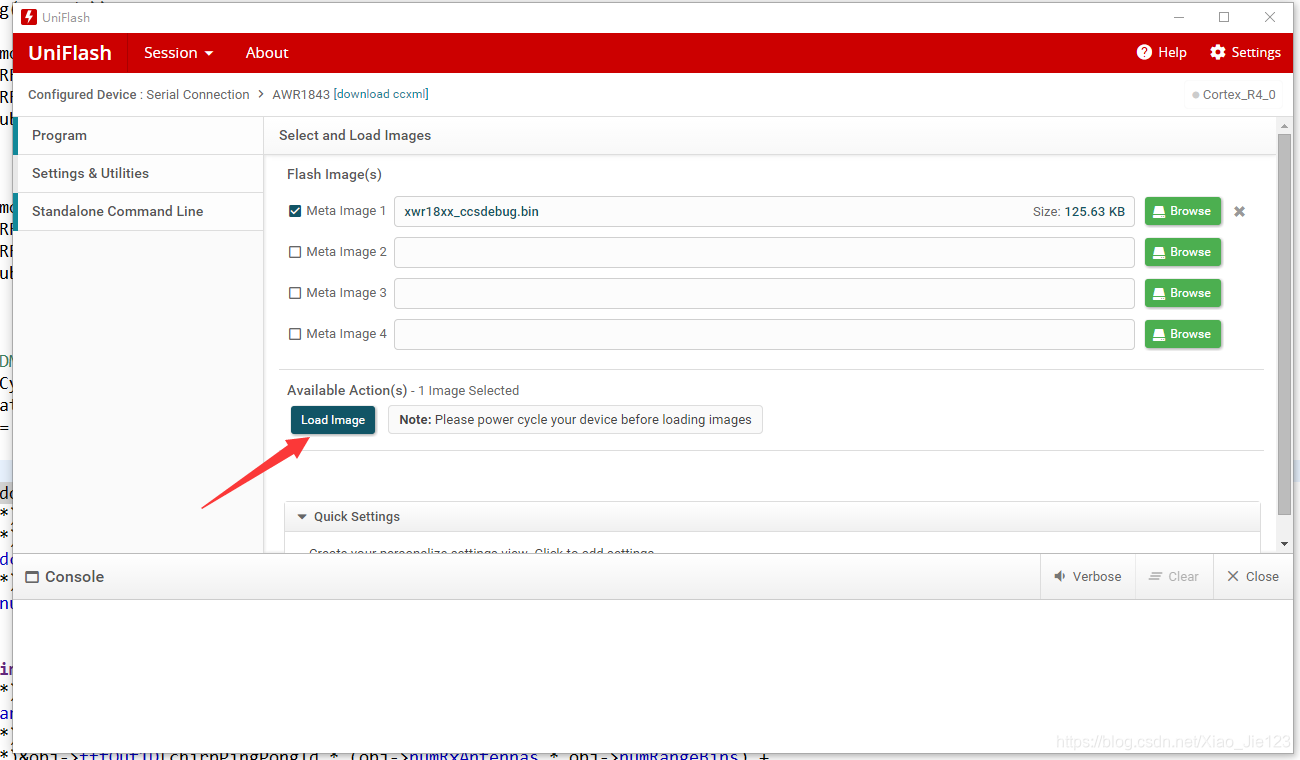The height and width of the screenshot is (760, 1300).
Task: Click the Meta Image 3 empty path field
Action: coord(764,293)
